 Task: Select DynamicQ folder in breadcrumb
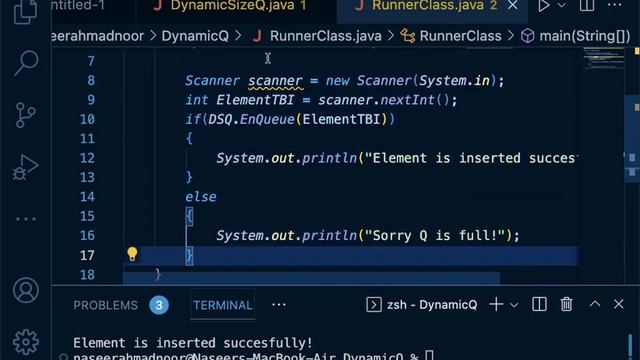click(195, 36)
